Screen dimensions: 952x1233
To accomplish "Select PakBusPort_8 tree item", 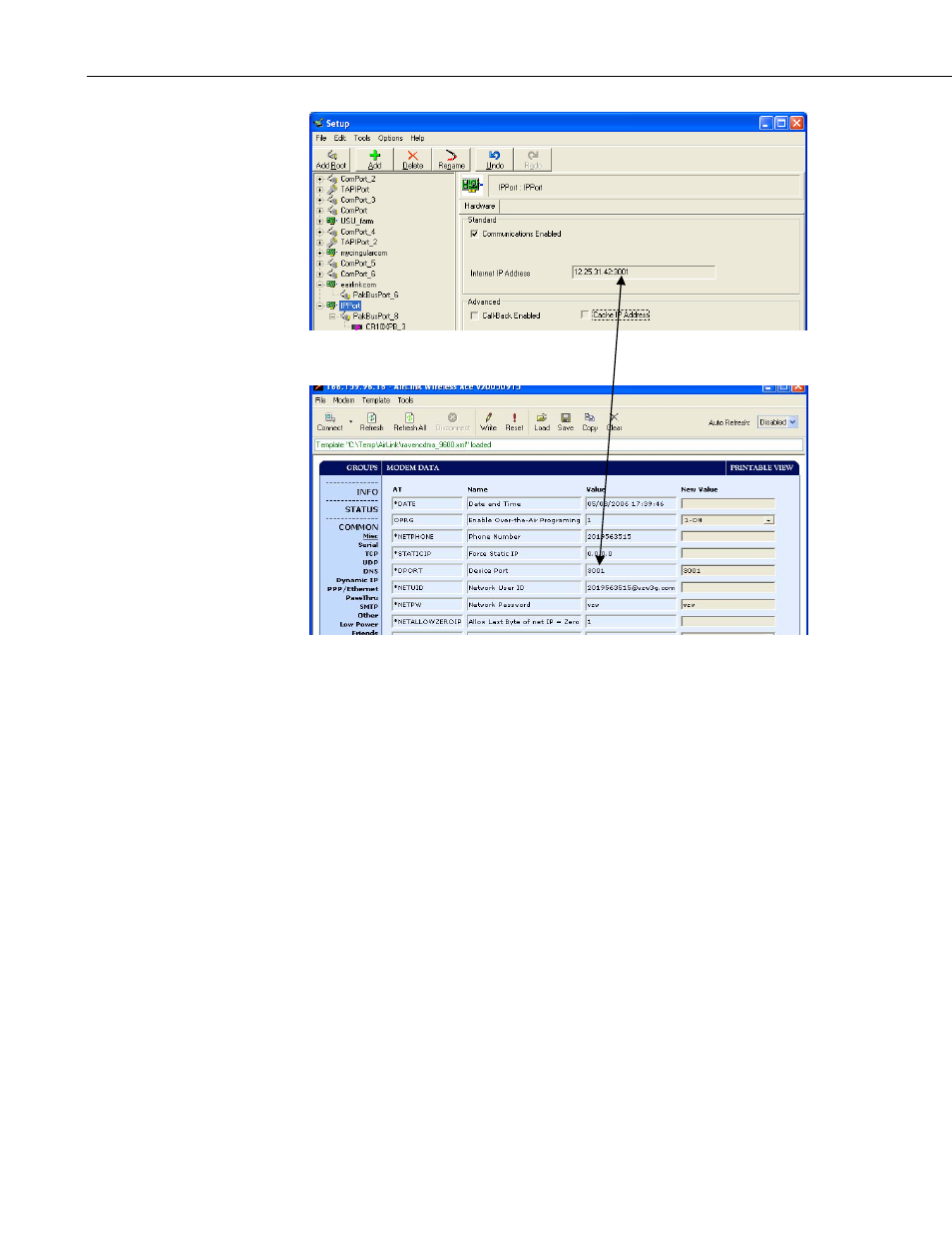I will coord(375,316).
